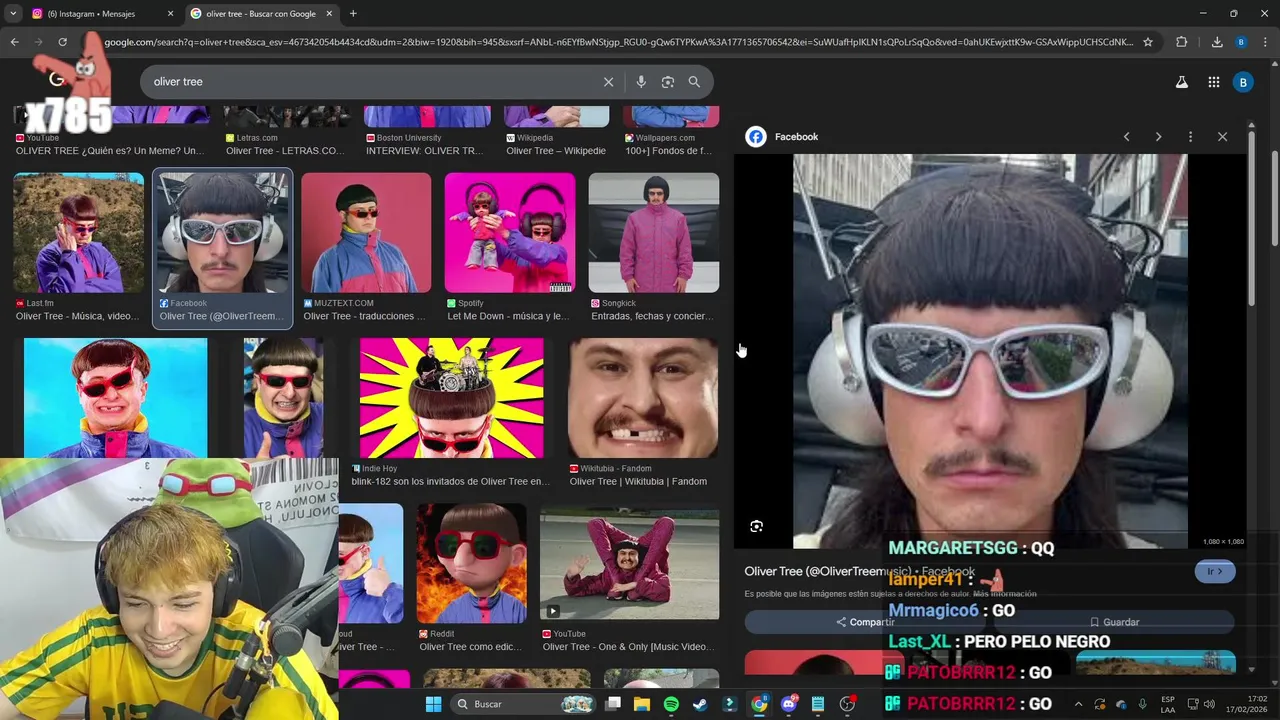The height and width of the screenshot is (720, 1280).
Task: Open browser extensions puzzle icon
Action: tap(1182, 42)
